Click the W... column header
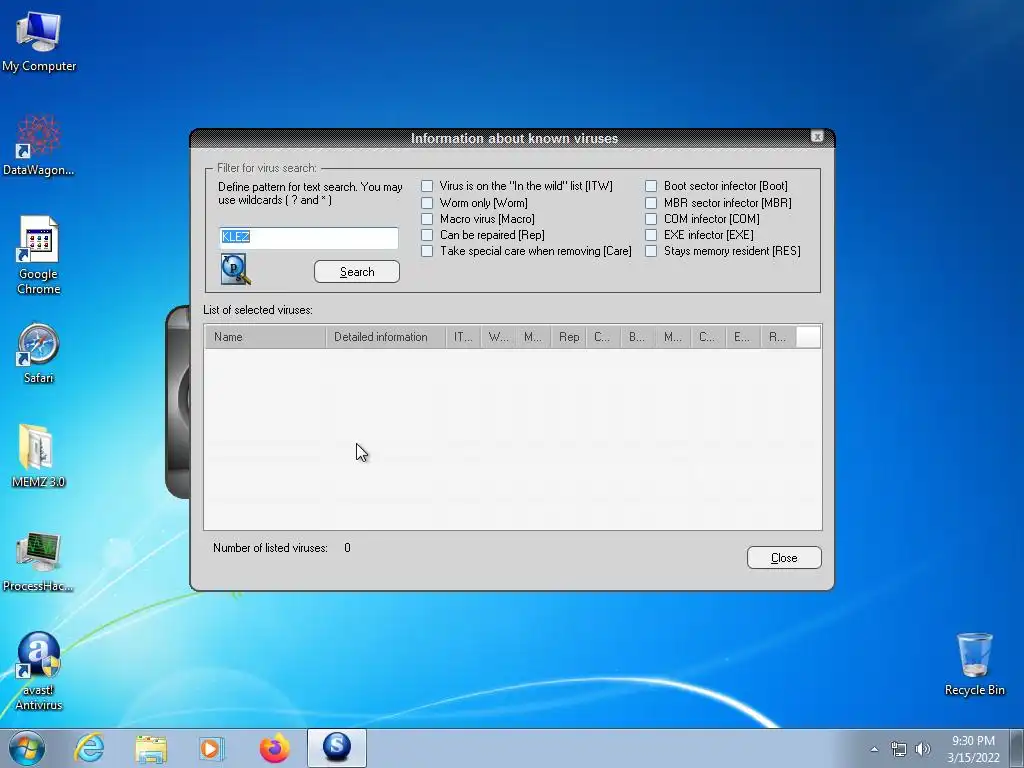 [498, 337]
